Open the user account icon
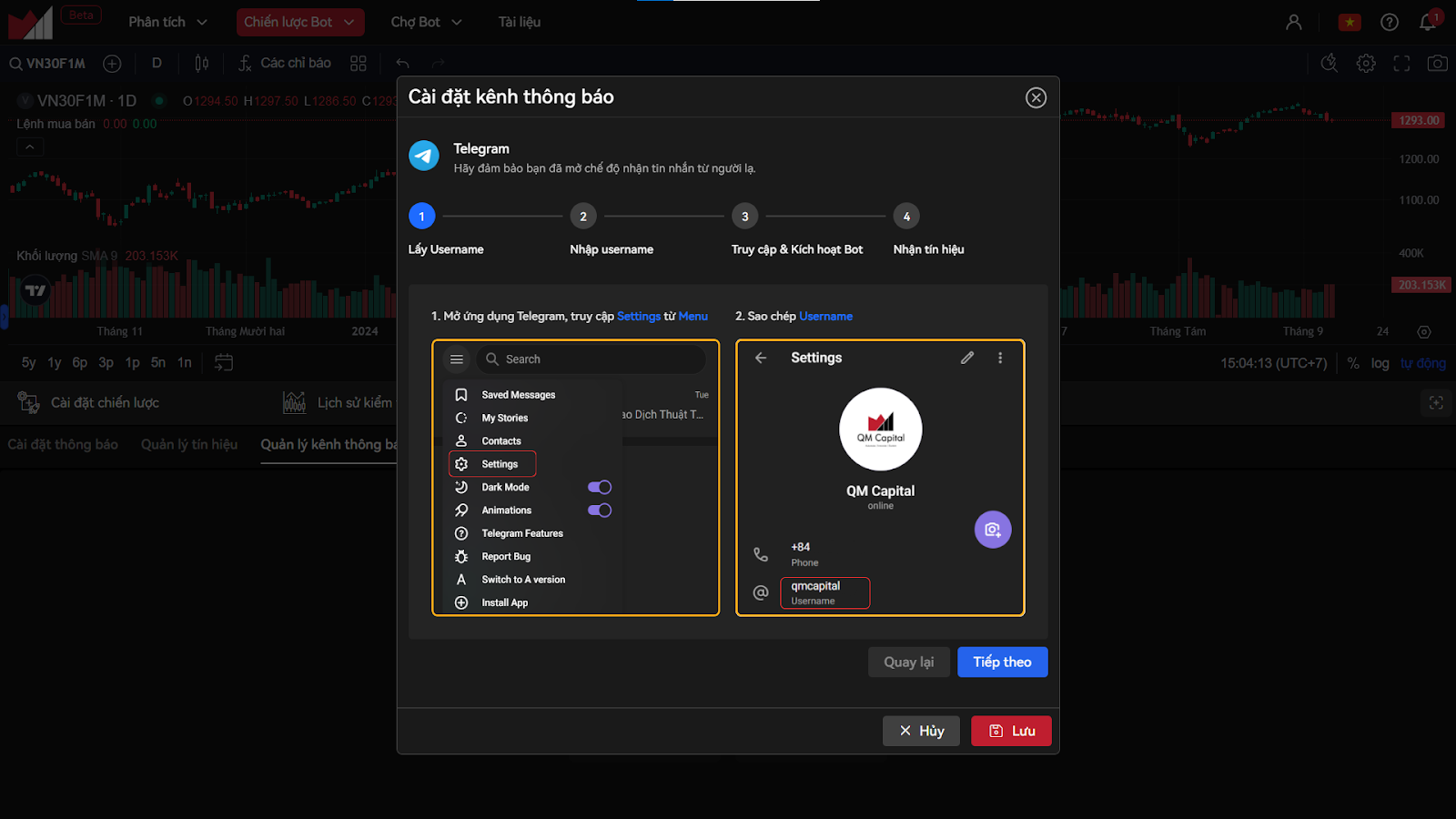The height and width of the screenshot is (819, 1456). pyautogui.click(x=1293, y=22)
